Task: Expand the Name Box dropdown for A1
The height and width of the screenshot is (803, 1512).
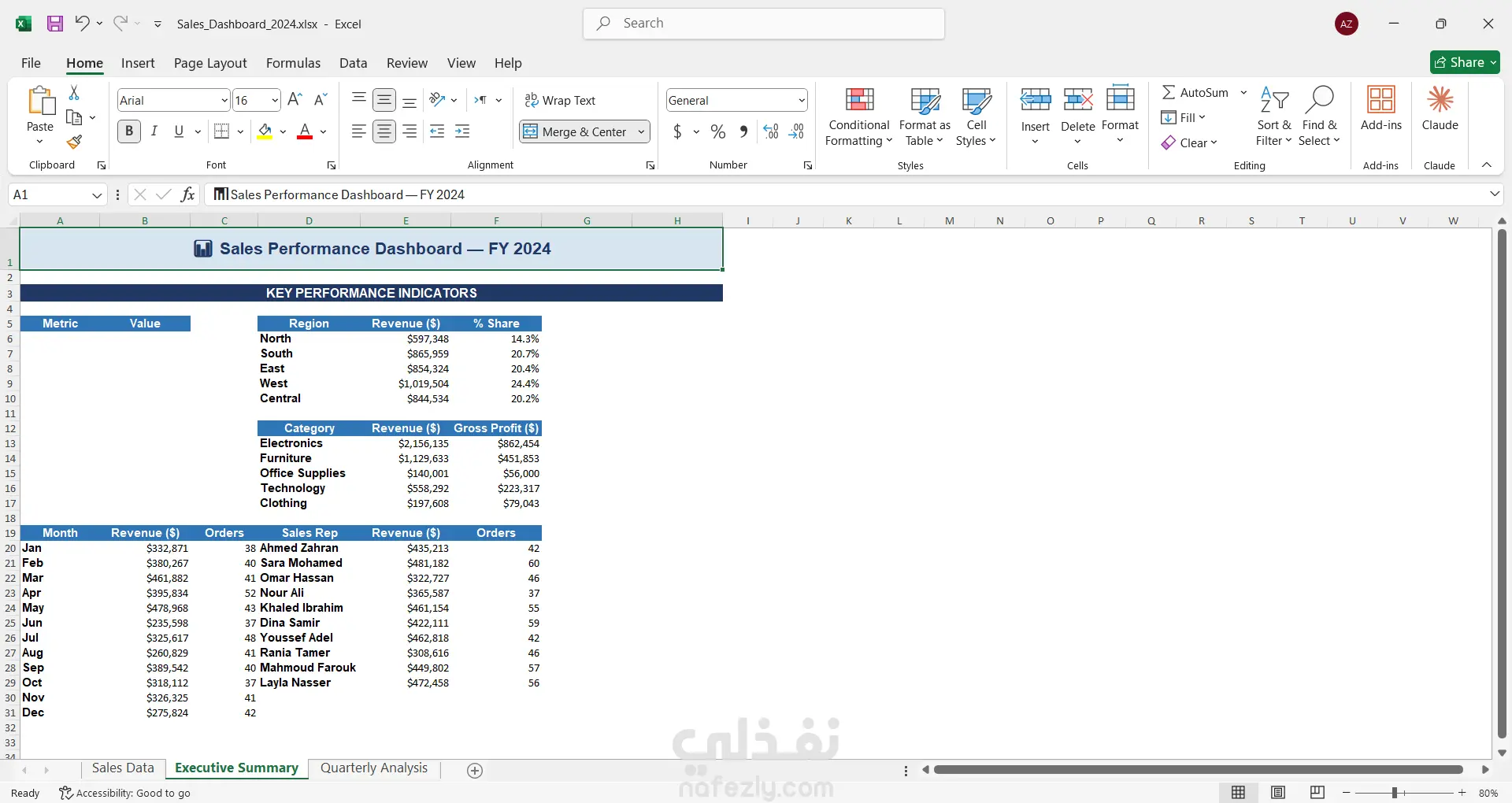Action: [97, 195]
